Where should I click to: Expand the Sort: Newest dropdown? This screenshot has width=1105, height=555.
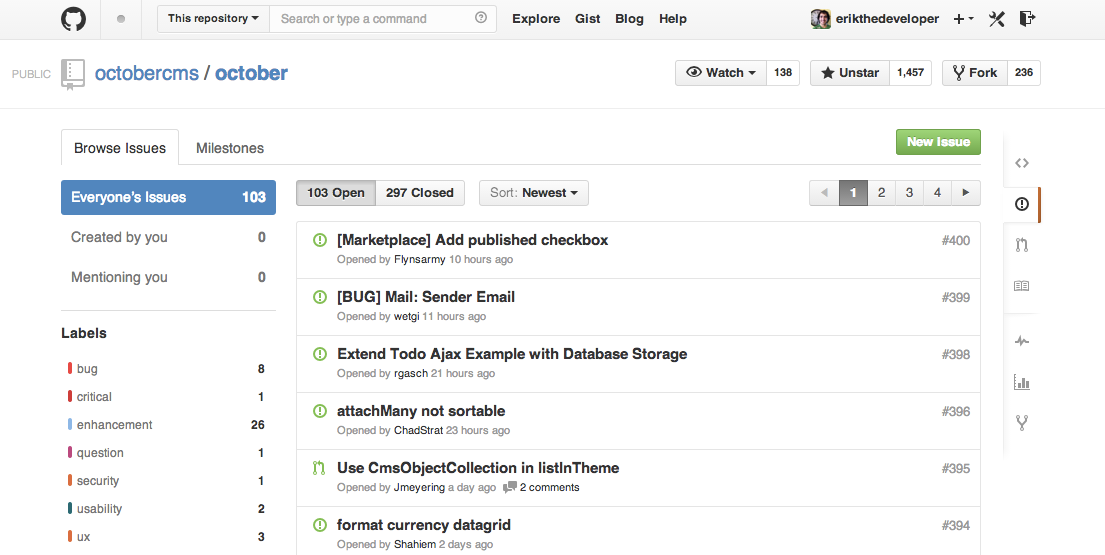pos(534,193)
